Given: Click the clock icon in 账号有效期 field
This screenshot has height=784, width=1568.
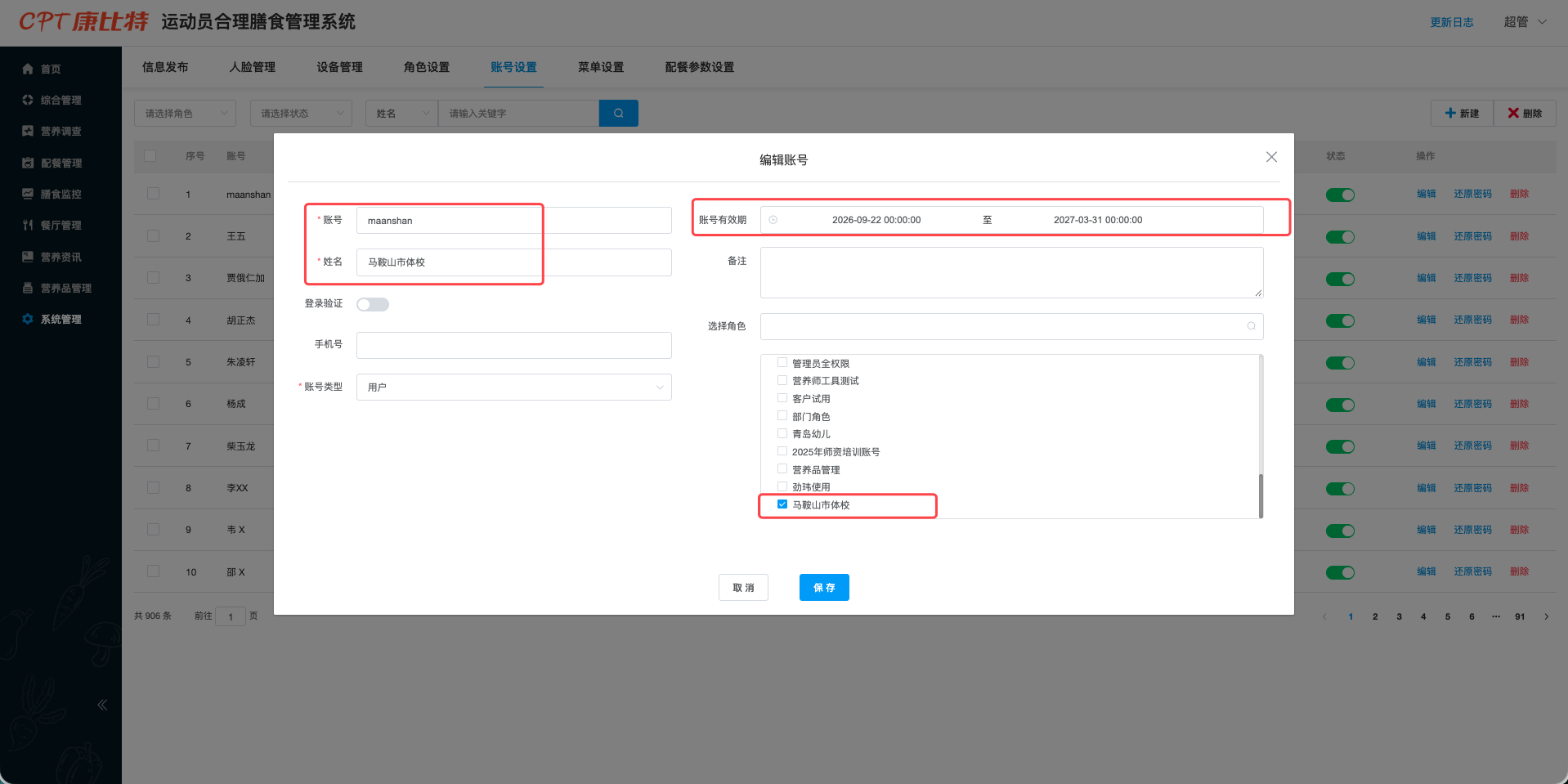Looking at the screenshot, I should pyautogui.click(x=773, y=220).
